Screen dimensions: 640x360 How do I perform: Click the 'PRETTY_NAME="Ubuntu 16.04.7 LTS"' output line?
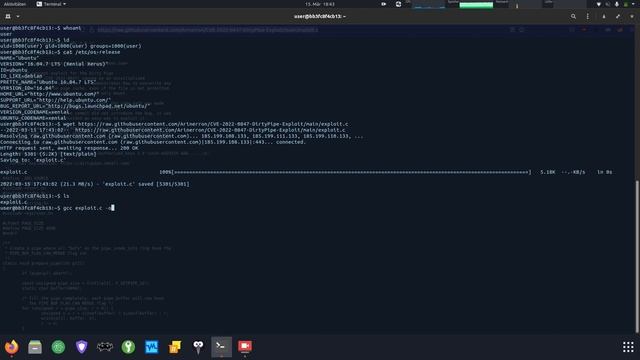tap(48, 82)
